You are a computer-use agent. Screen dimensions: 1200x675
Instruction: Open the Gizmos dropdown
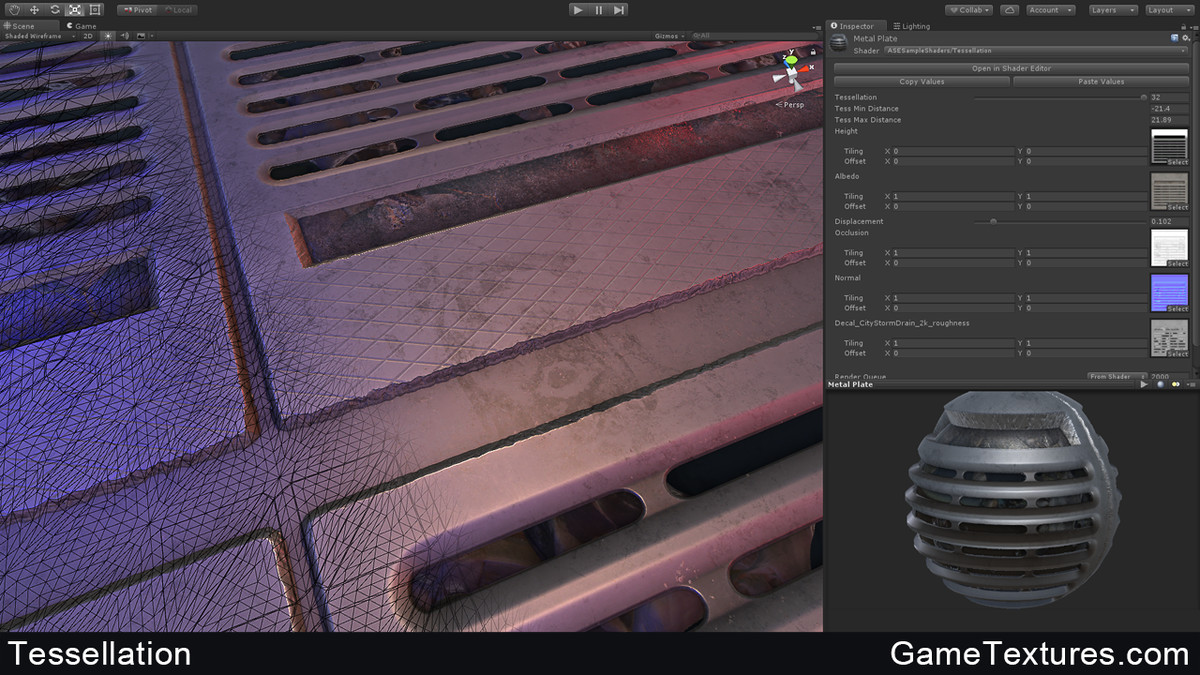click(668, 36)
